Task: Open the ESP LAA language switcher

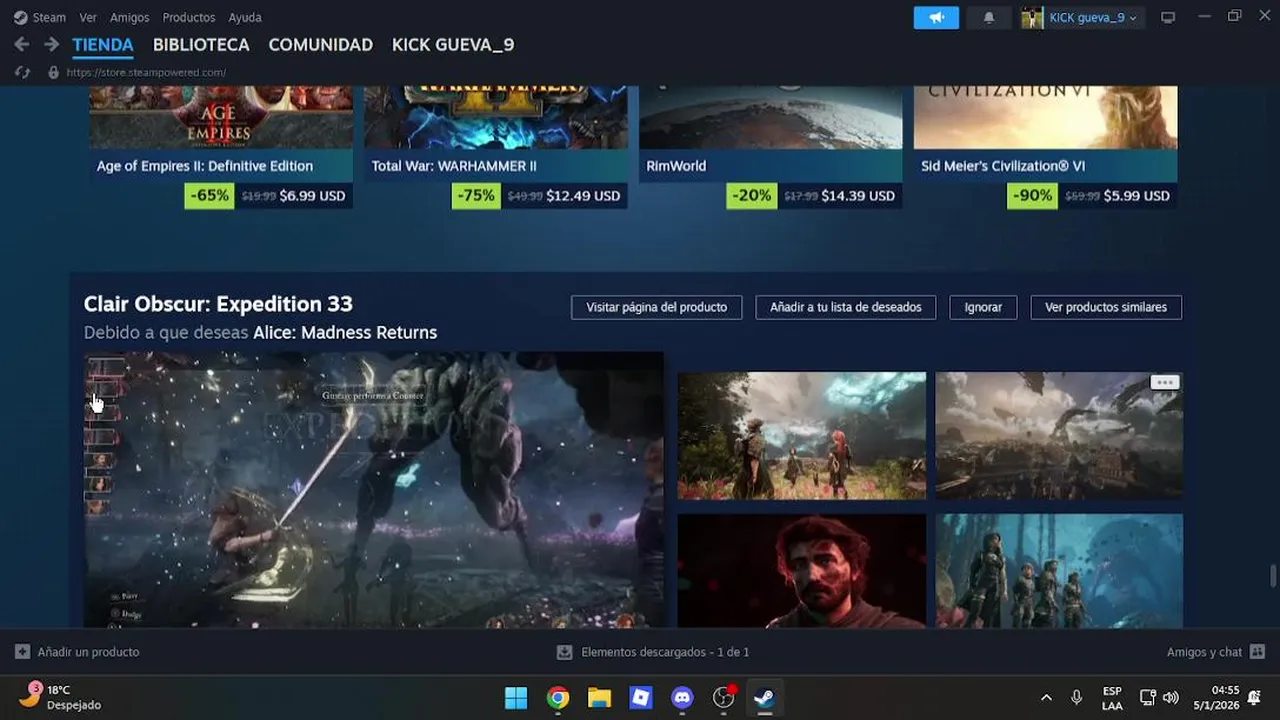Action: pyautogui.click(x=1112, y=698)
